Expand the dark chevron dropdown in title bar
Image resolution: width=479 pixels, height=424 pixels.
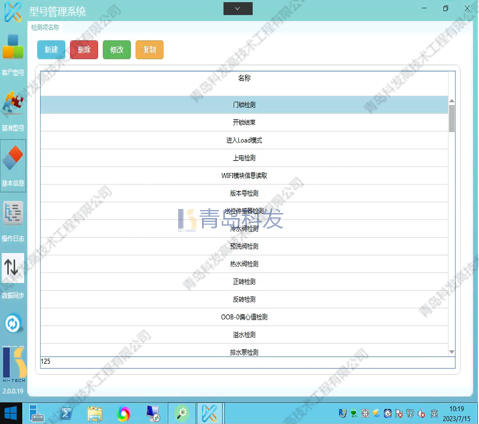[x=238, y=9]
